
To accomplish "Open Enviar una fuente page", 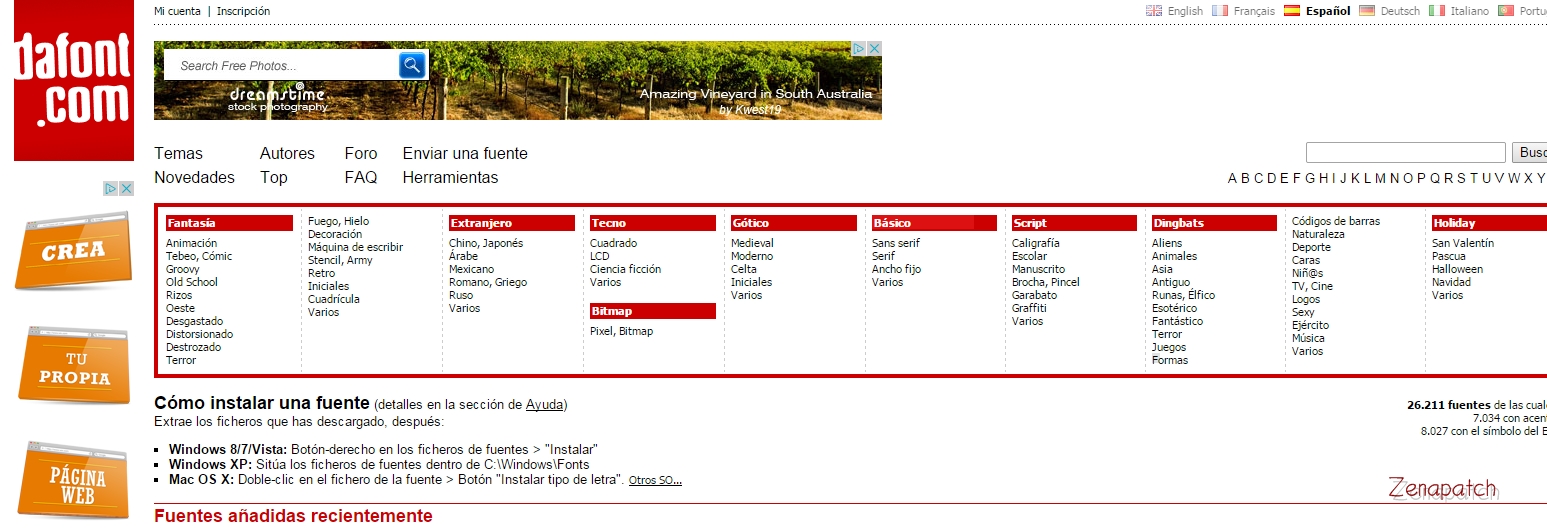I will pyautogui.click(x=465, y=153).
